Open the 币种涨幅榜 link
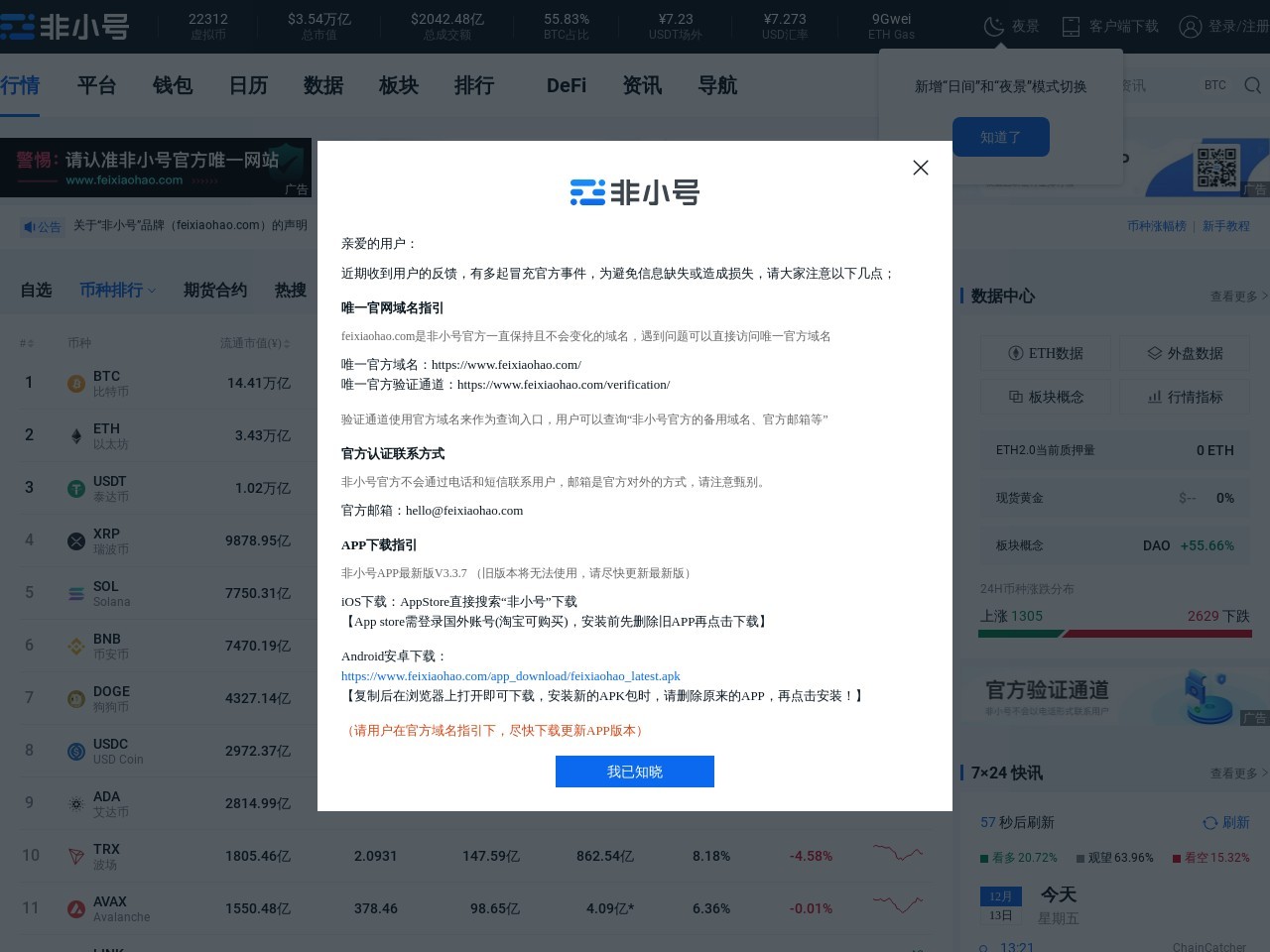Image resolution: width=1270 pixels, height=952 pixels. click(1156, 226)
